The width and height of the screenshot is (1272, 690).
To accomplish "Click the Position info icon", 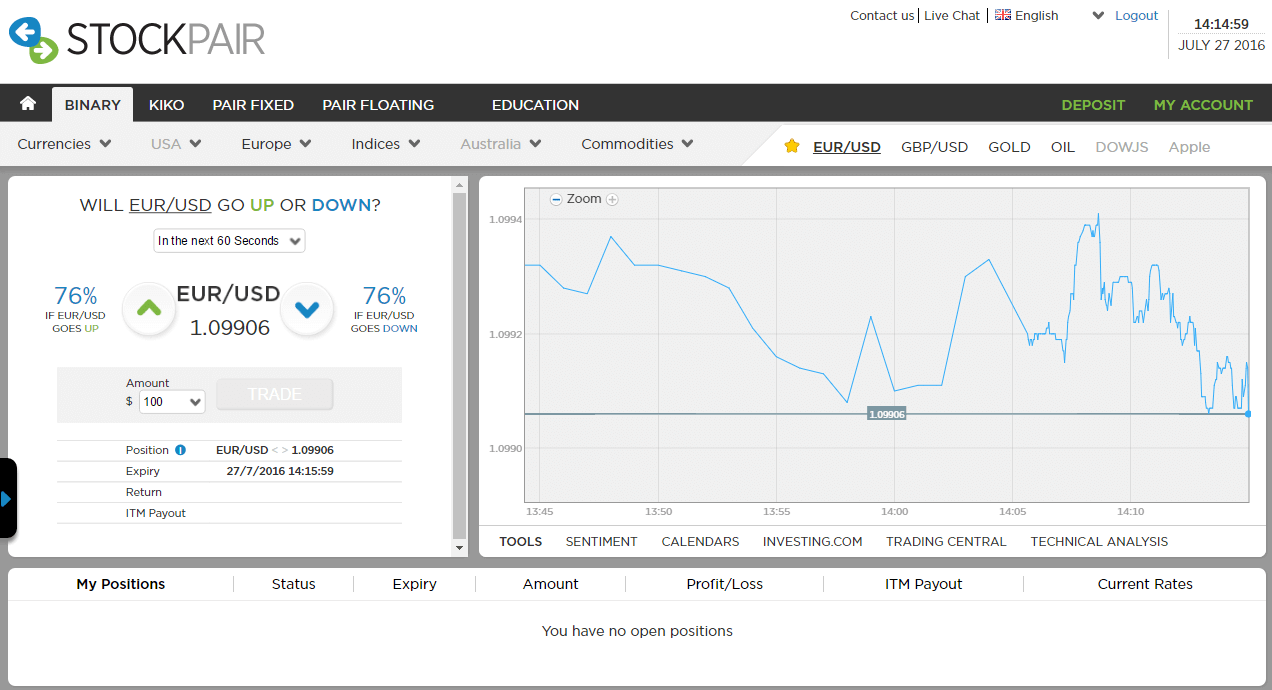I will coord(180,450).
